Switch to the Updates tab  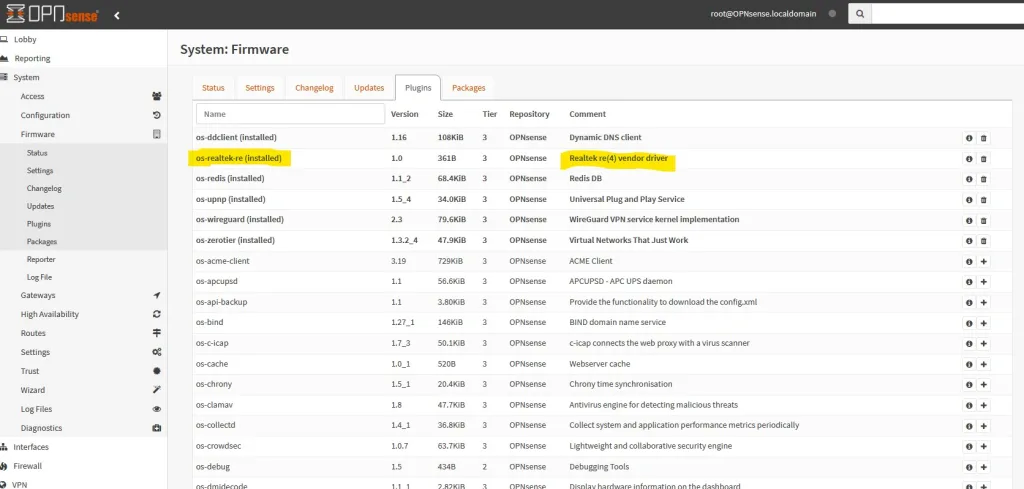pyautogui.click(x=368, y=88)
